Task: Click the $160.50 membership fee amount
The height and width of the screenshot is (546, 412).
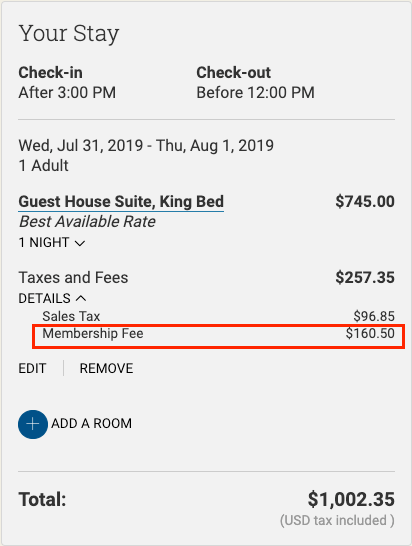Action: coord(370,334)
